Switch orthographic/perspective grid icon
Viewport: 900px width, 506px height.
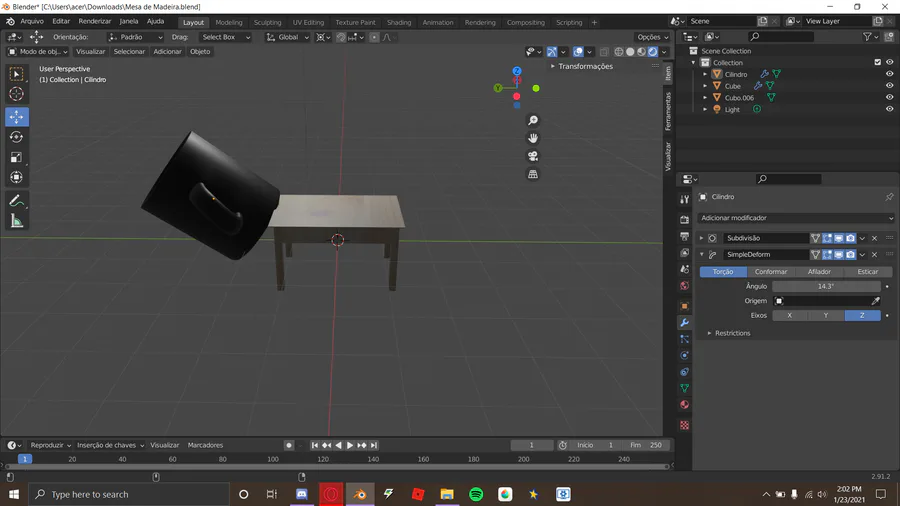(x=533, y=174)
